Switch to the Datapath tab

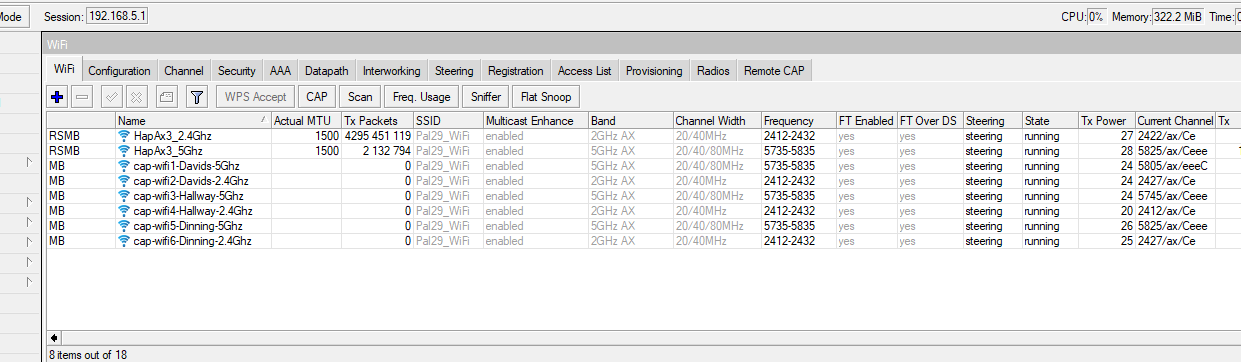(x=327, y=71)
